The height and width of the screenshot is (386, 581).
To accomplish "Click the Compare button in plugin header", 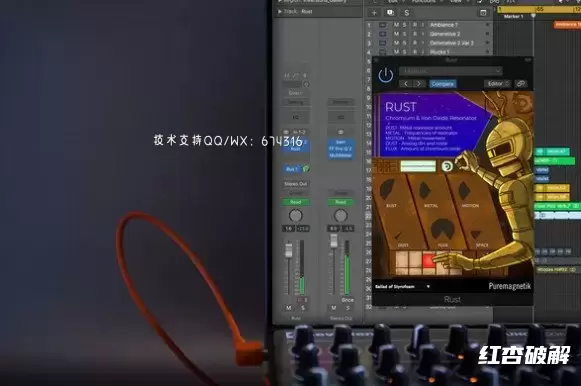I will click(443, 84).
